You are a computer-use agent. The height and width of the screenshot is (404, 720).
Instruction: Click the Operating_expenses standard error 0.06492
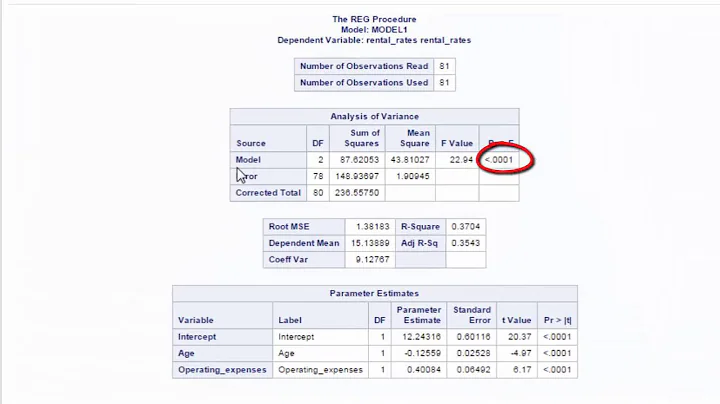[473, 370]
